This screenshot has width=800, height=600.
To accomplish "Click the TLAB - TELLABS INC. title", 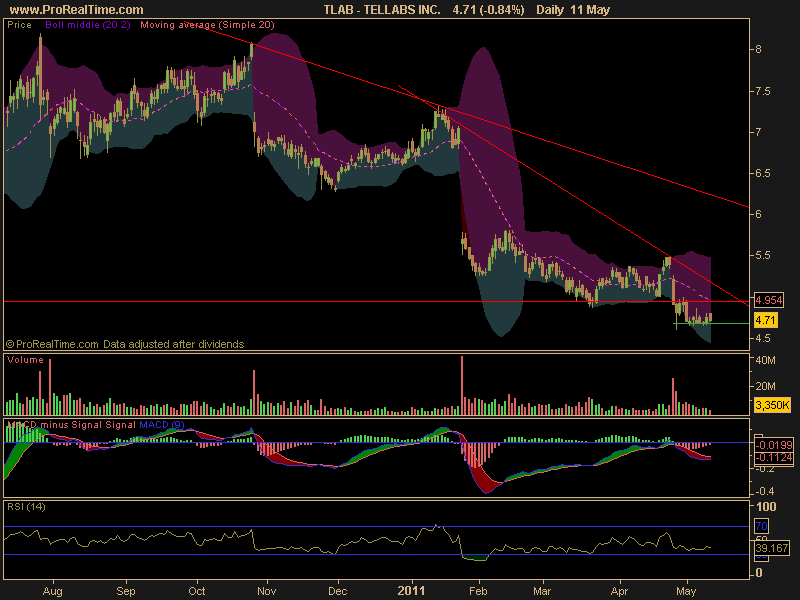I will (x=382, y=10).
